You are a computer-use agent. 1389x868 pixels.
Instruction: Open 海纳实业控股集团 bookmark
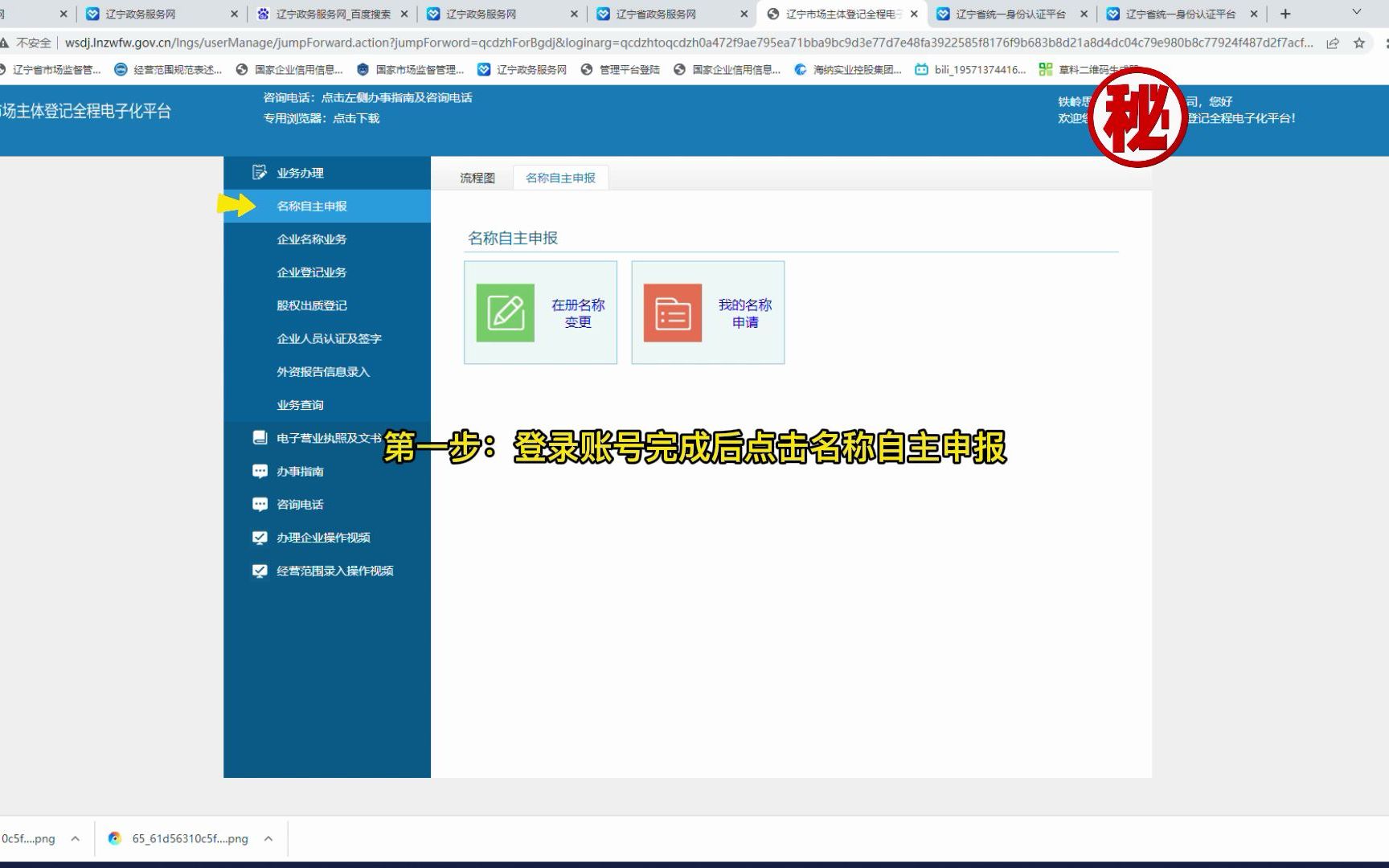click(848, 70)
